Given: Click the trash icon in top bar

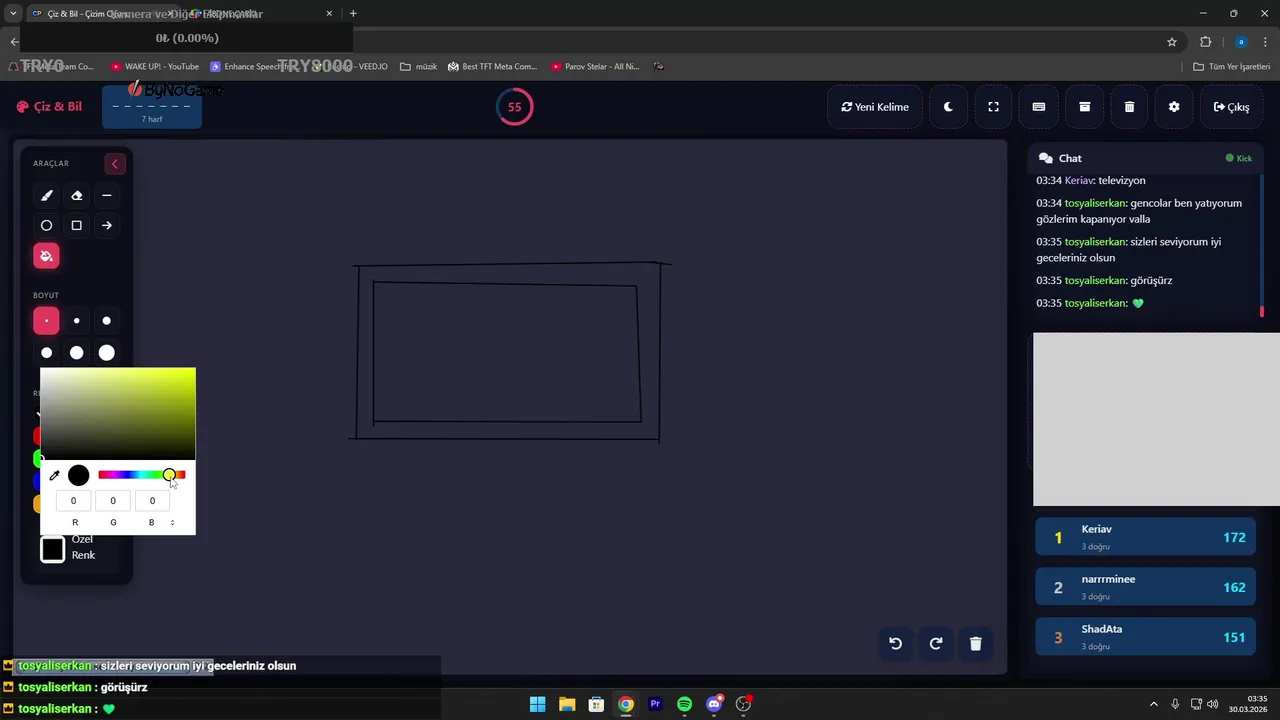Looking at the screenshot, I should (1129, 107).
